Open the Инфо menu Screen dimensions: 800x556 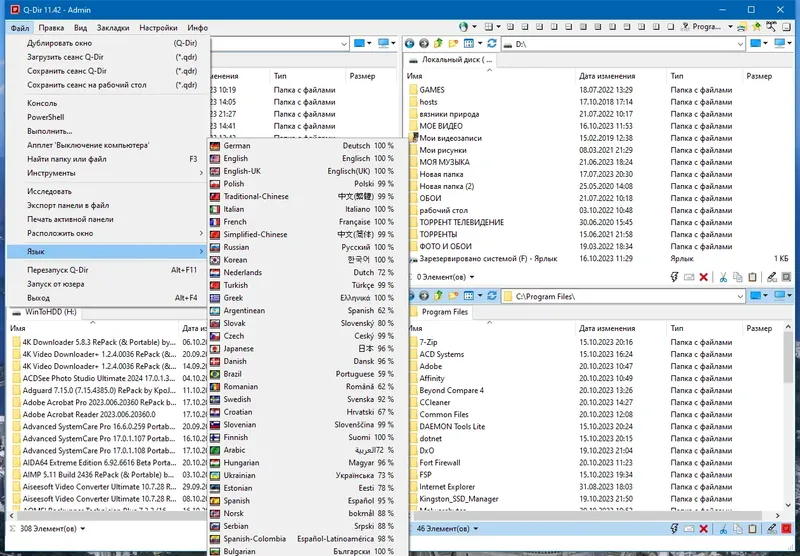pos(197,28)
